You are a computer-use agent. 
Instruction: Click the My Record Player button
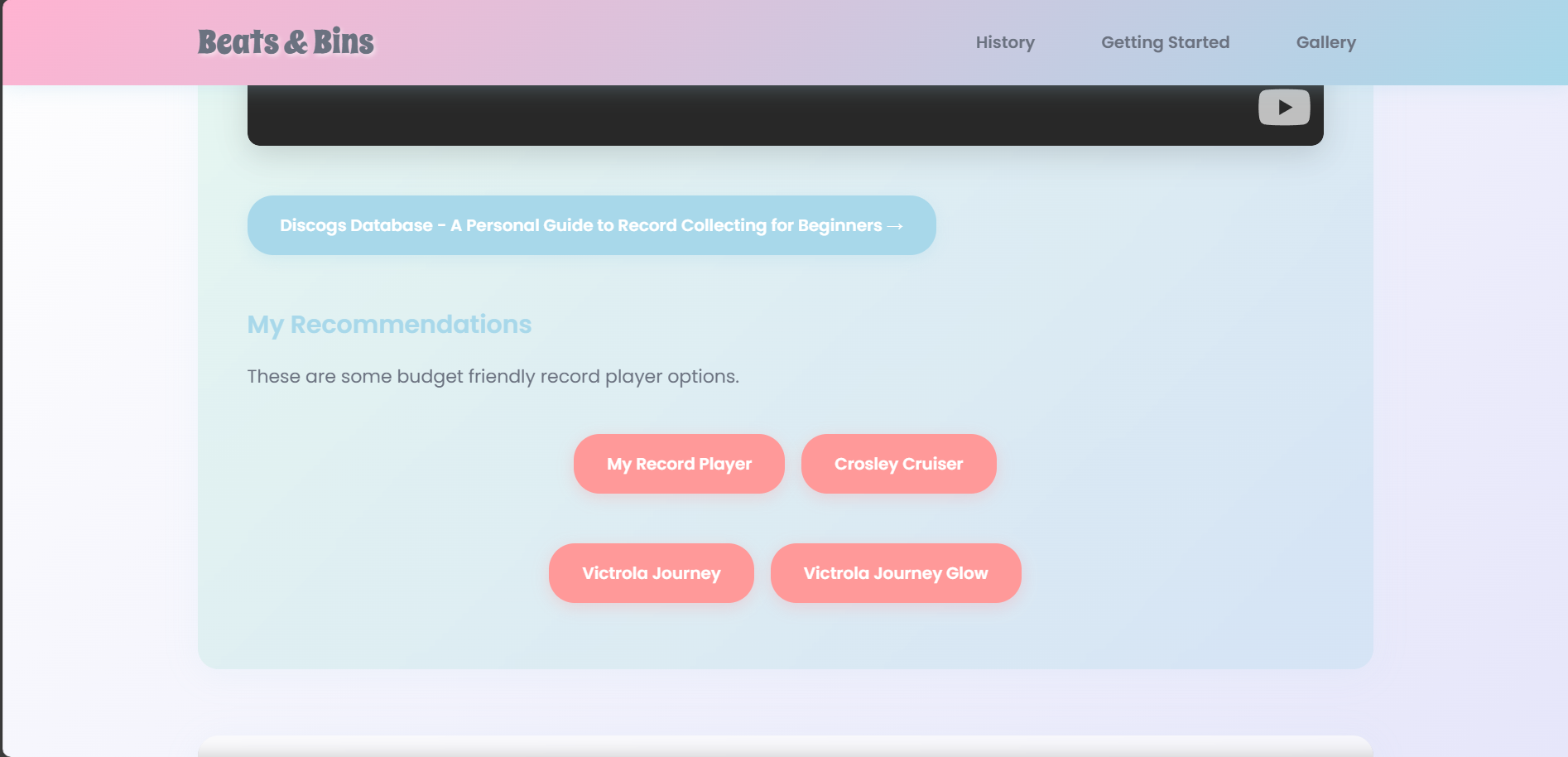pyautogui.click(x=679, y=464)
